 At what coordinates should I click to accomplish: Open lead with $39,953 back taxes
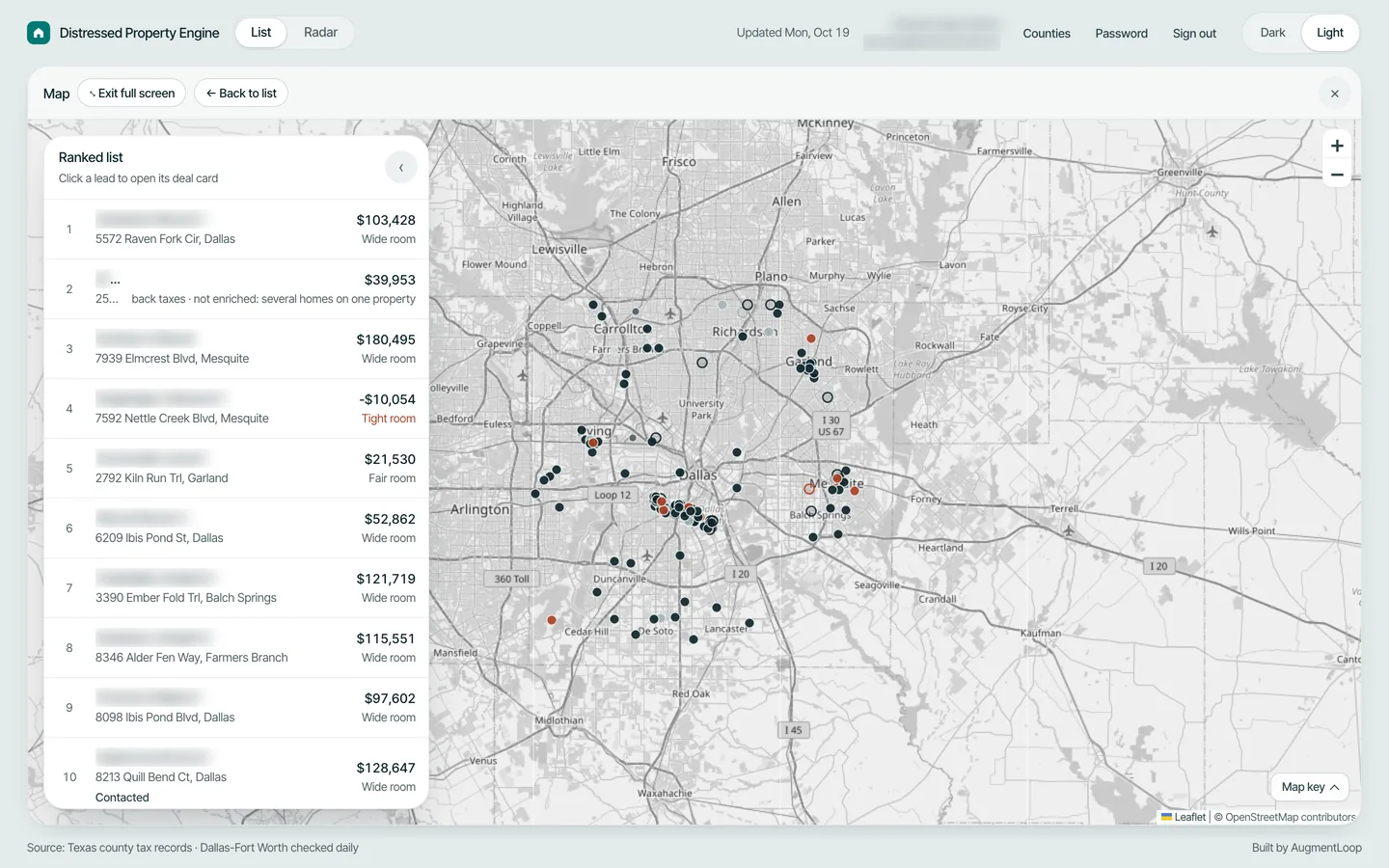pyautogui.click(x=236, y=289)
